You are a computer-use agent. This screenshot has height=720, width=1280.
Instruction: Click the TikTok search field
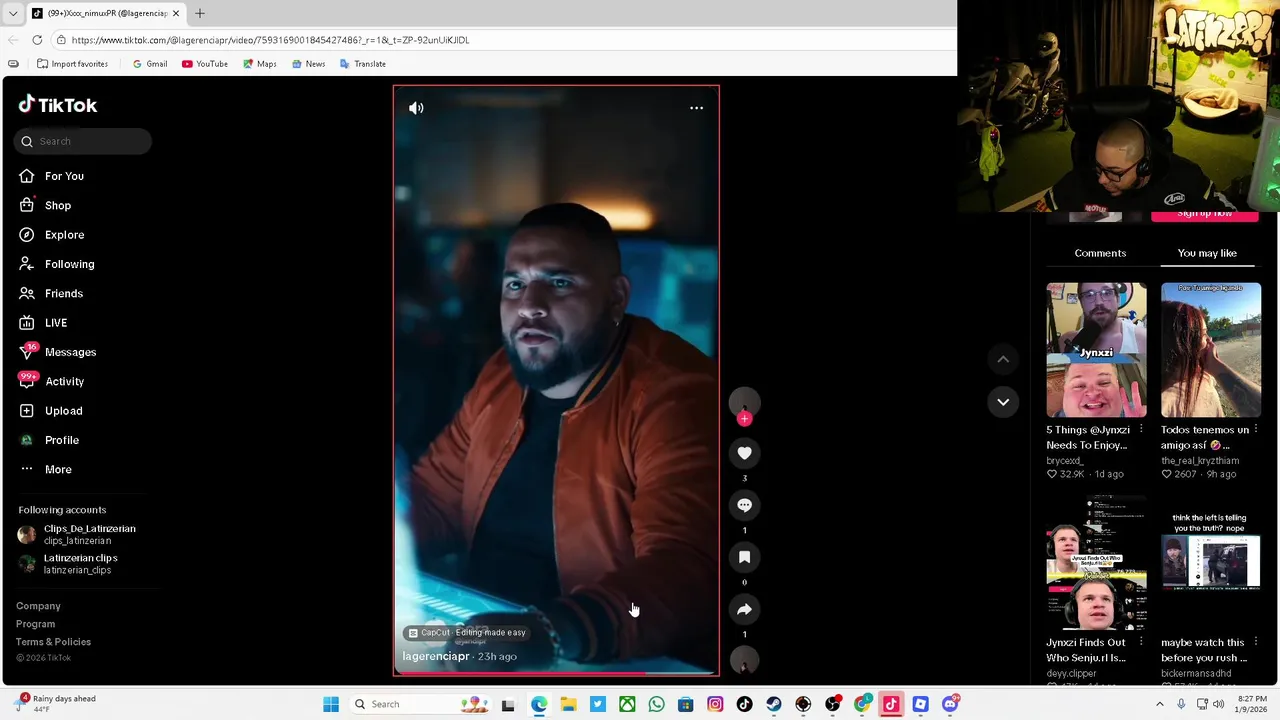coord(83,141)
